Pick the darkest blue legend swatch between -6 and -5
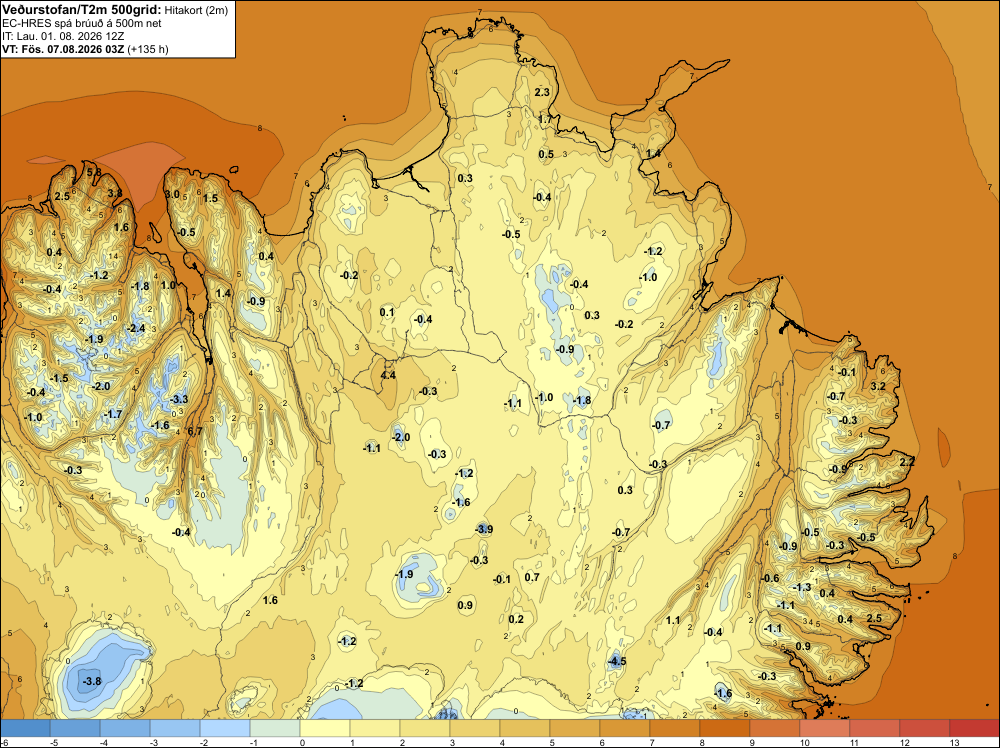The width and height of the screenshot is (1000, 748). point(25,728)
